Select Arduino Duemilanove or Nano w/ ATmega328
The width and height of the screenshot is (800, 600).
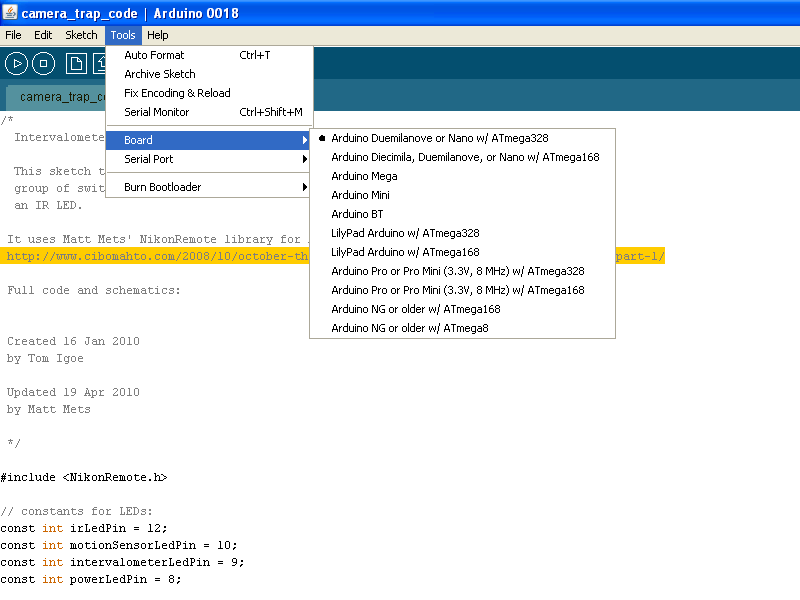coord(462,138)
